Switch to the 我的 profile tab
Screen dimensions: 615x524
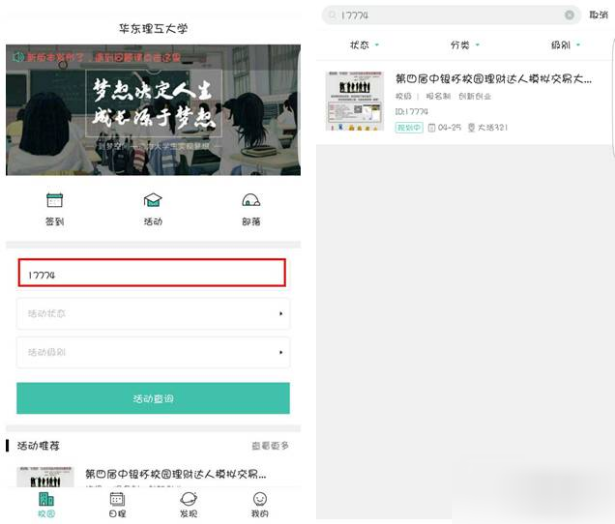click(x=260, y=505)
